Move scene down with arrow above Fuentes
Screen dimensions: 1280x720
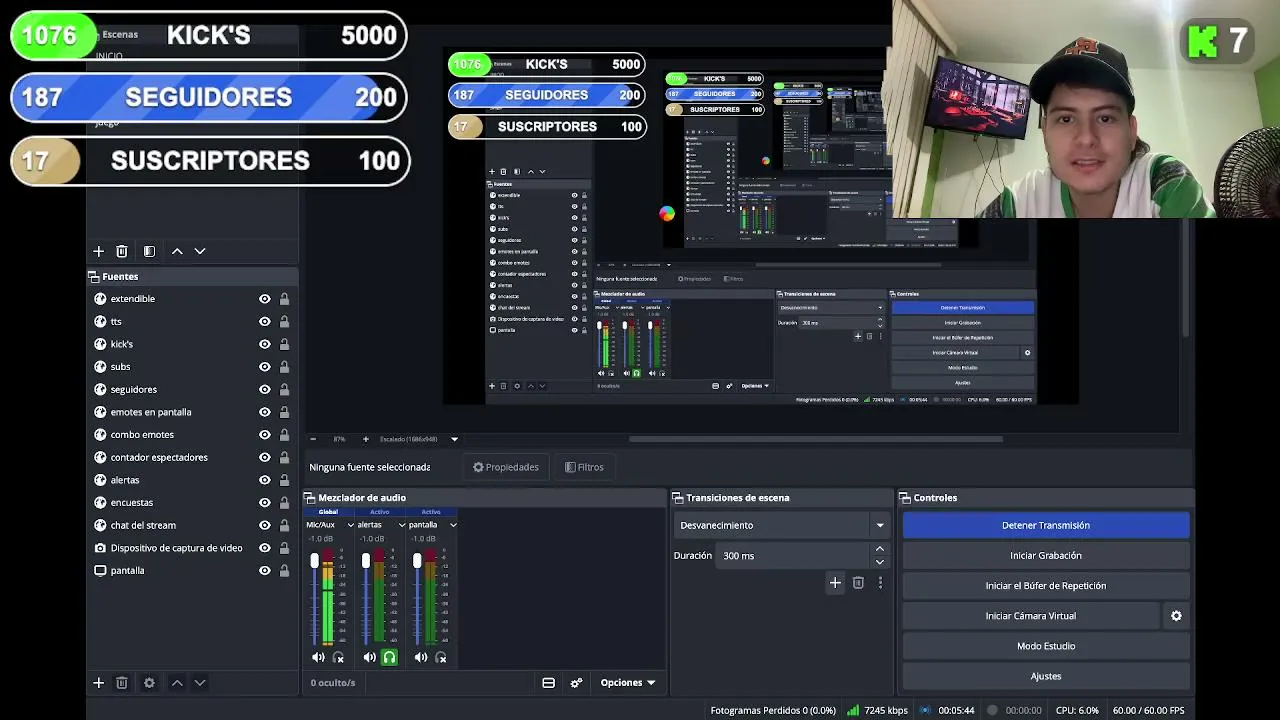200,251
